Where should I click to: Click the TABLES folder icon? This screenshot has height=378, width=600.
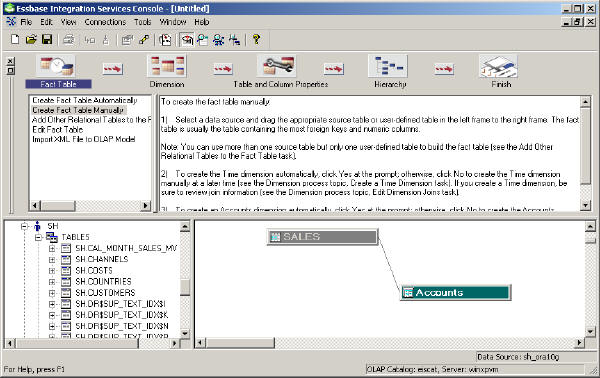[x=52, y=237]
